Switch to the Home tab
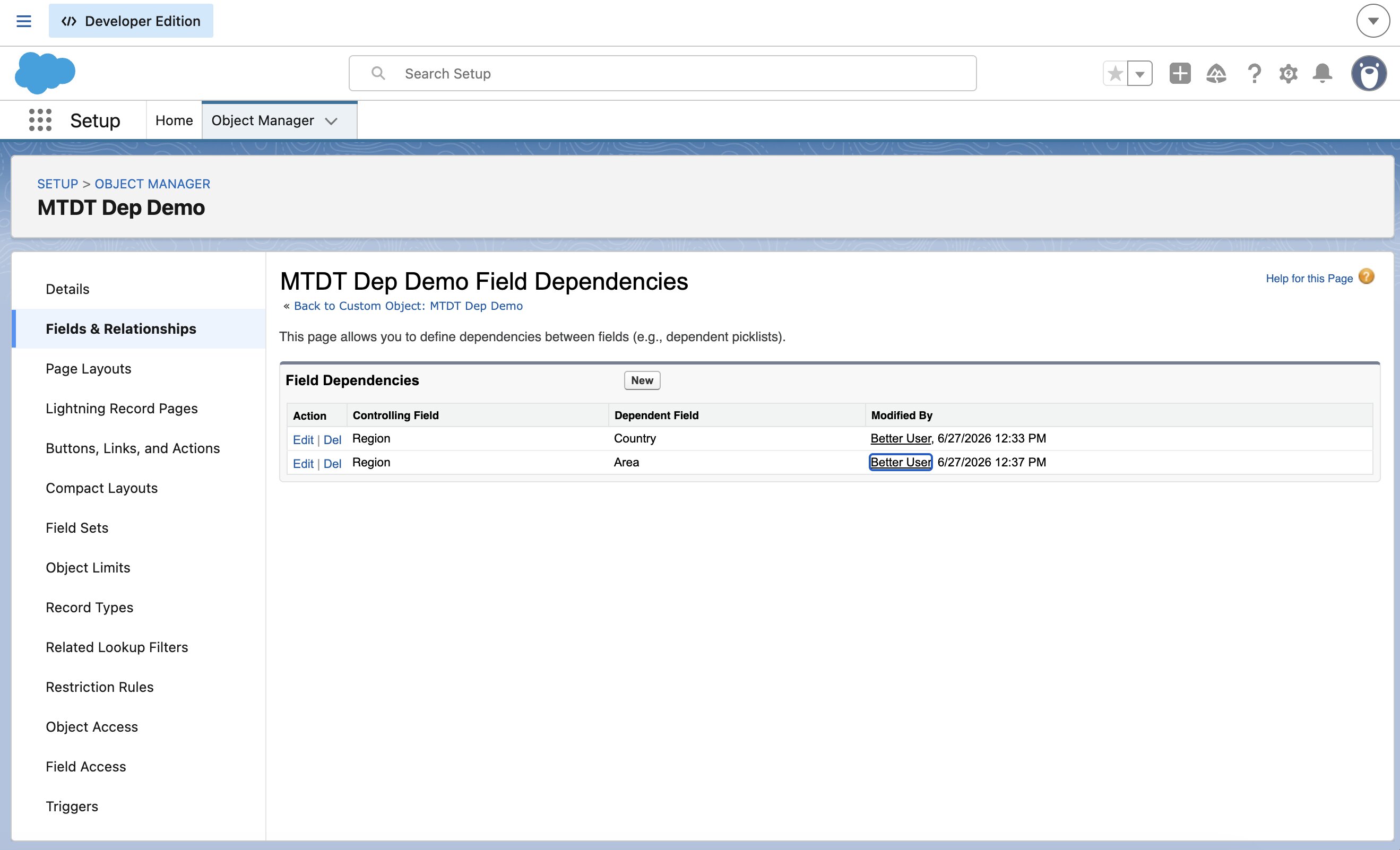The width and height of the screenshot is (1400, 850). click(x=174, y=120)
